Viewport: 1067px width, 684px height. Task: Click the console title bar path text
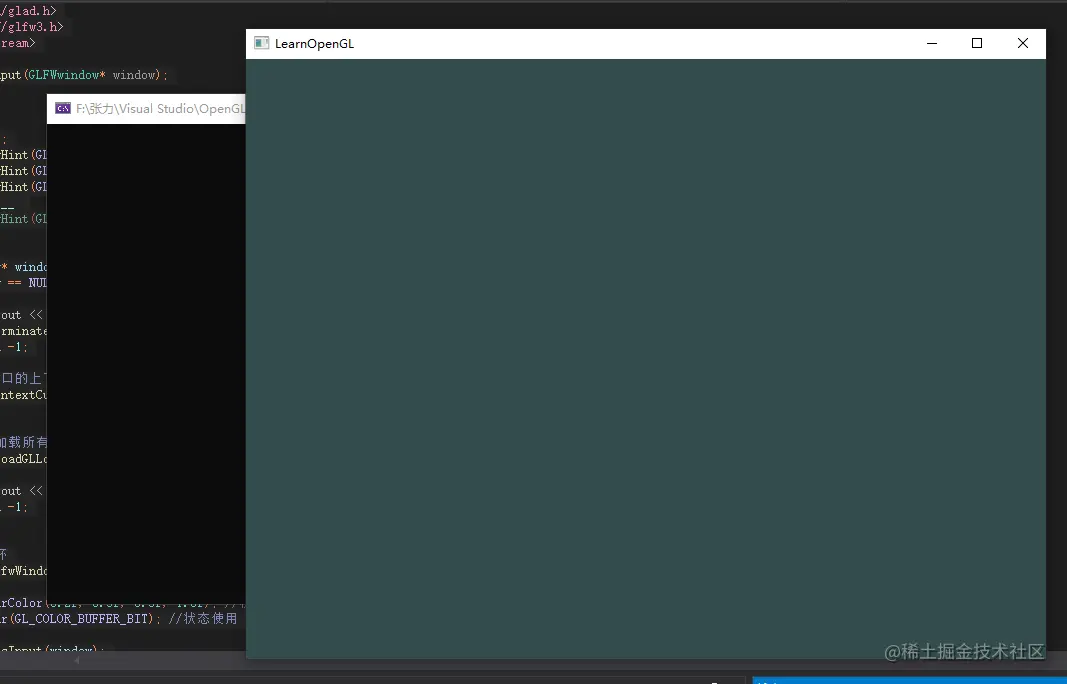point(161,109)
